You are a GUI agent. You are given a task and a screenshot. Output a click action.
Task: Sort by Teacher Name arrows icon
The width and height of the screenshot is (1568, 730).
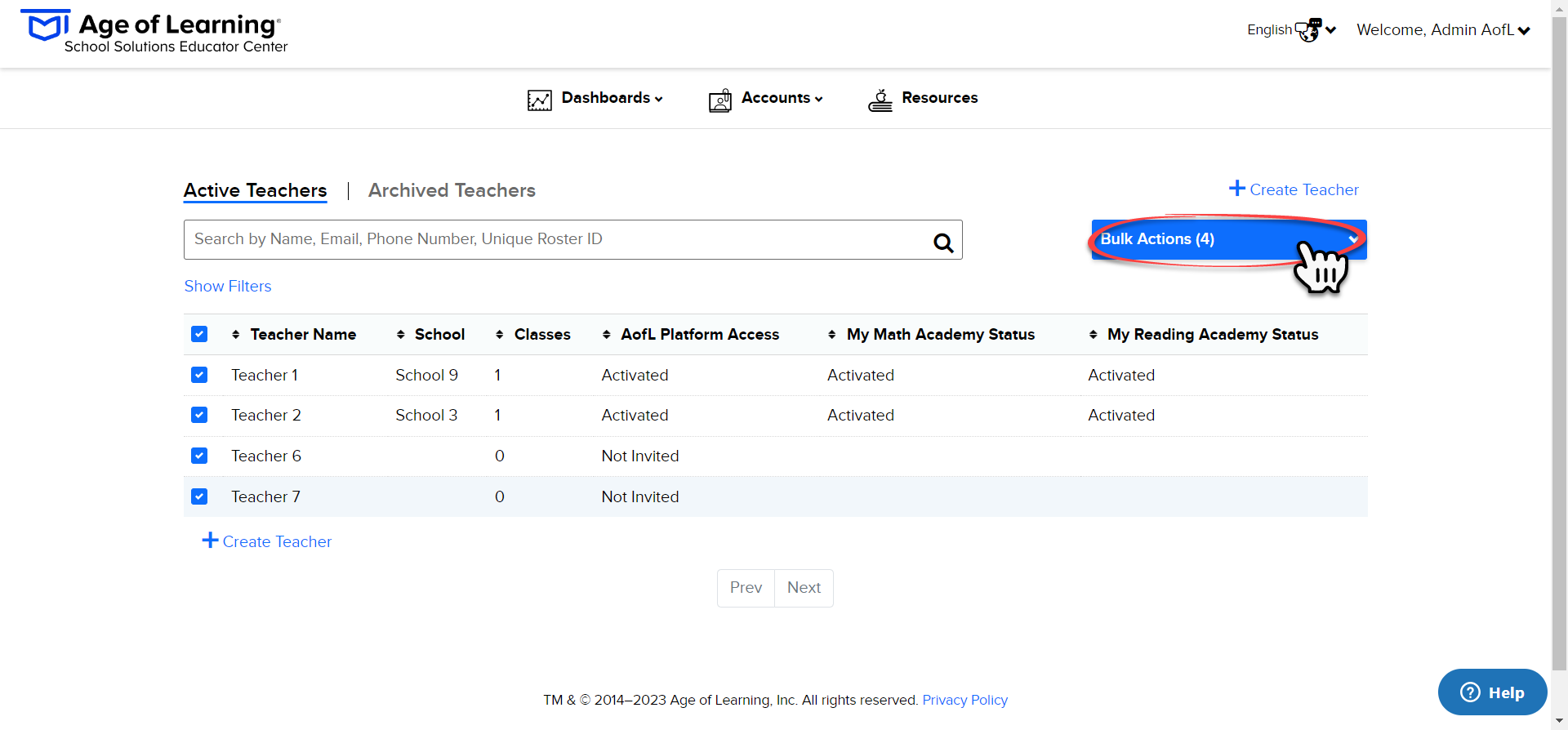pos(236,335)
